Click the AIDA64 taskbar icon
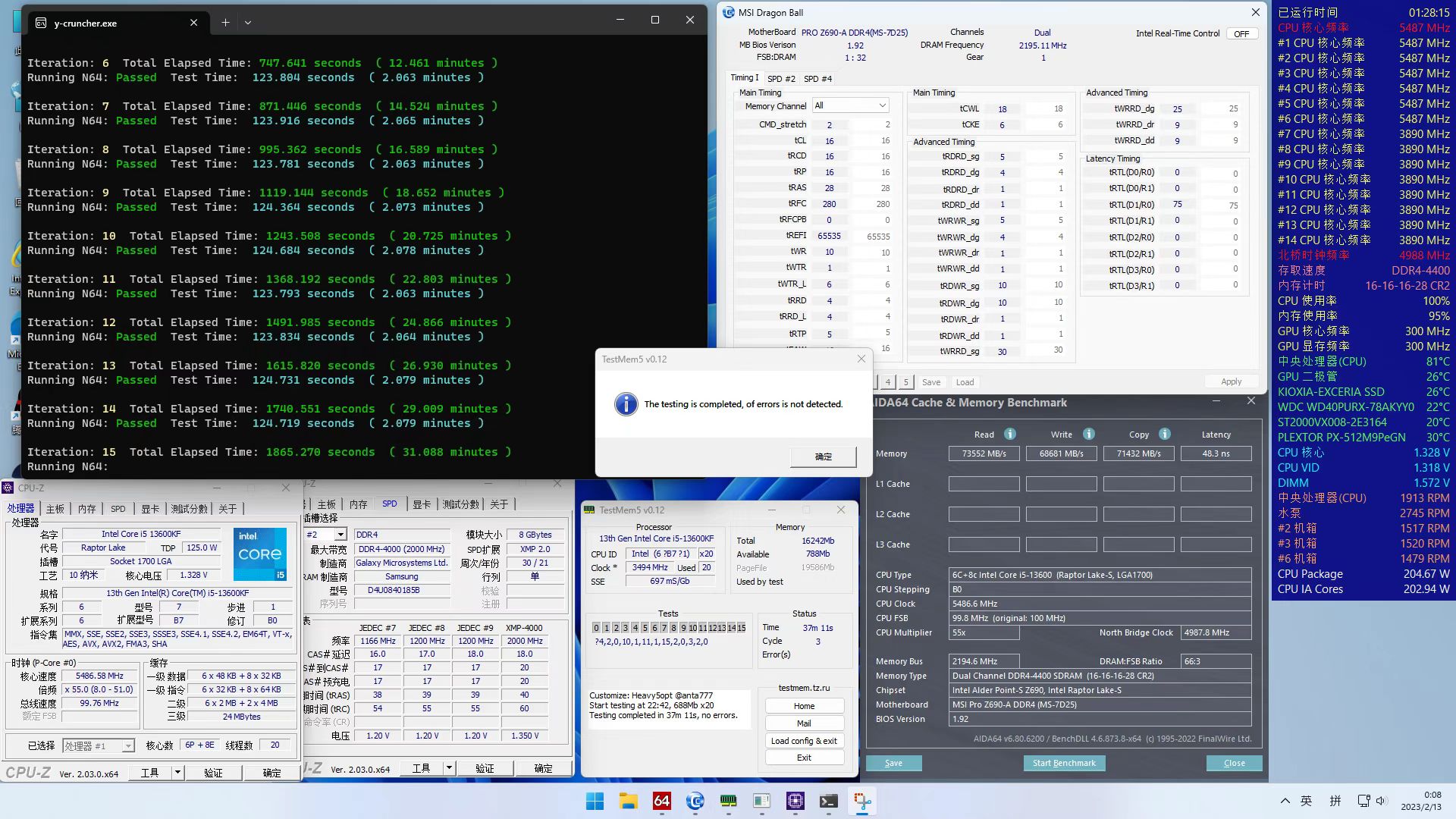1456x819 pixels. pos(662,801)
